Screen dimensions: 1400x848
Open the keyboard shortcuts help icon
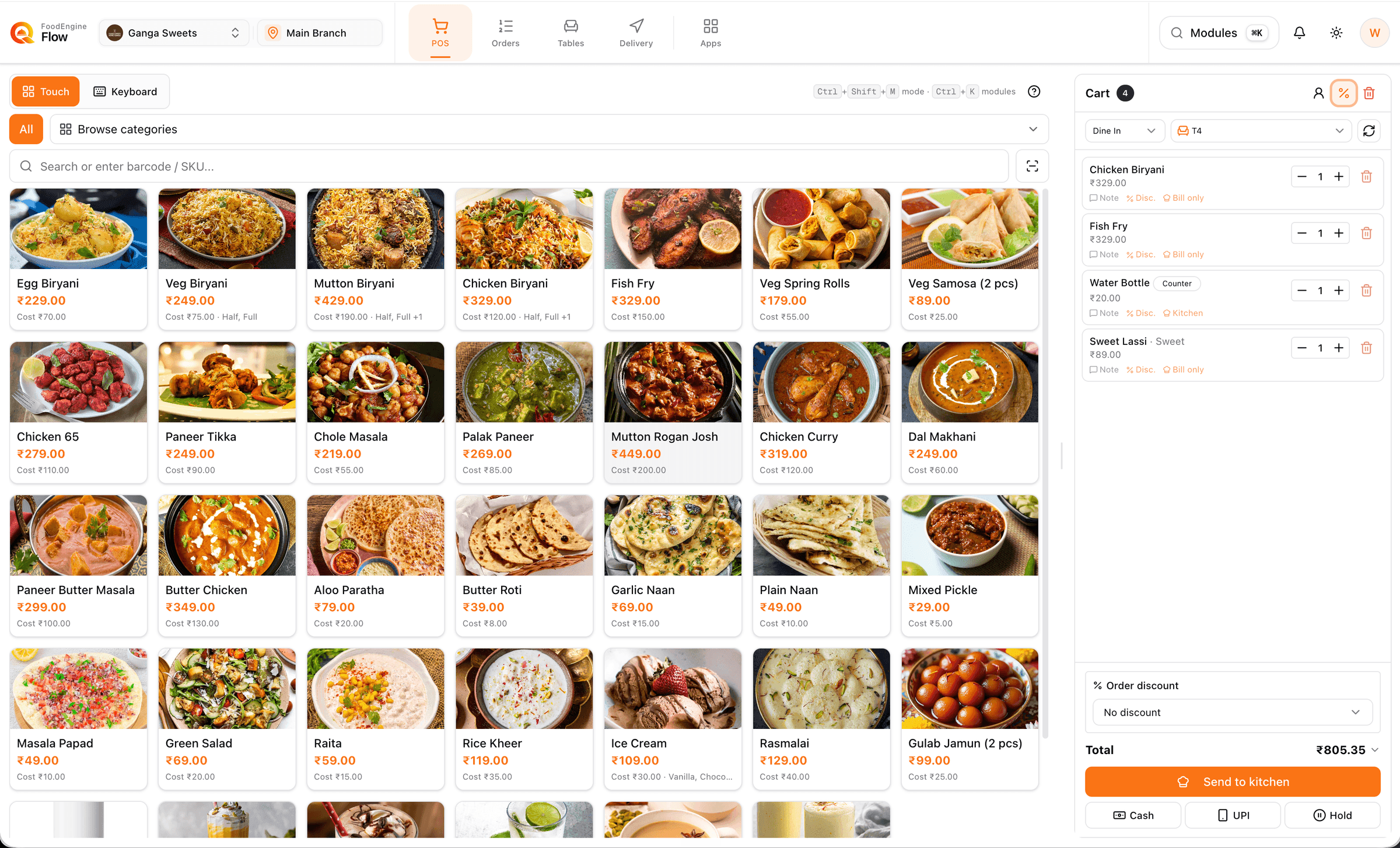tap(1034, 92)
